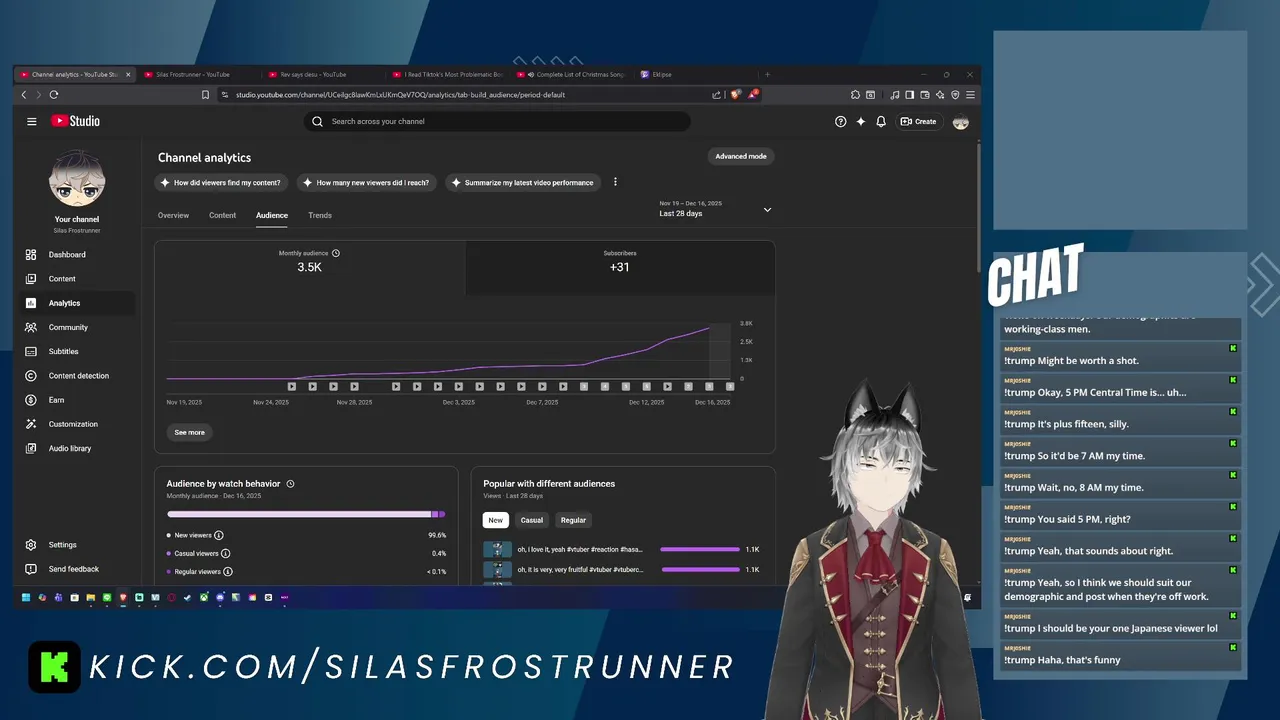Open Xbox app from the taskbar
The height and width of the screenshot is (720, 1280).
tap(204, 597)
